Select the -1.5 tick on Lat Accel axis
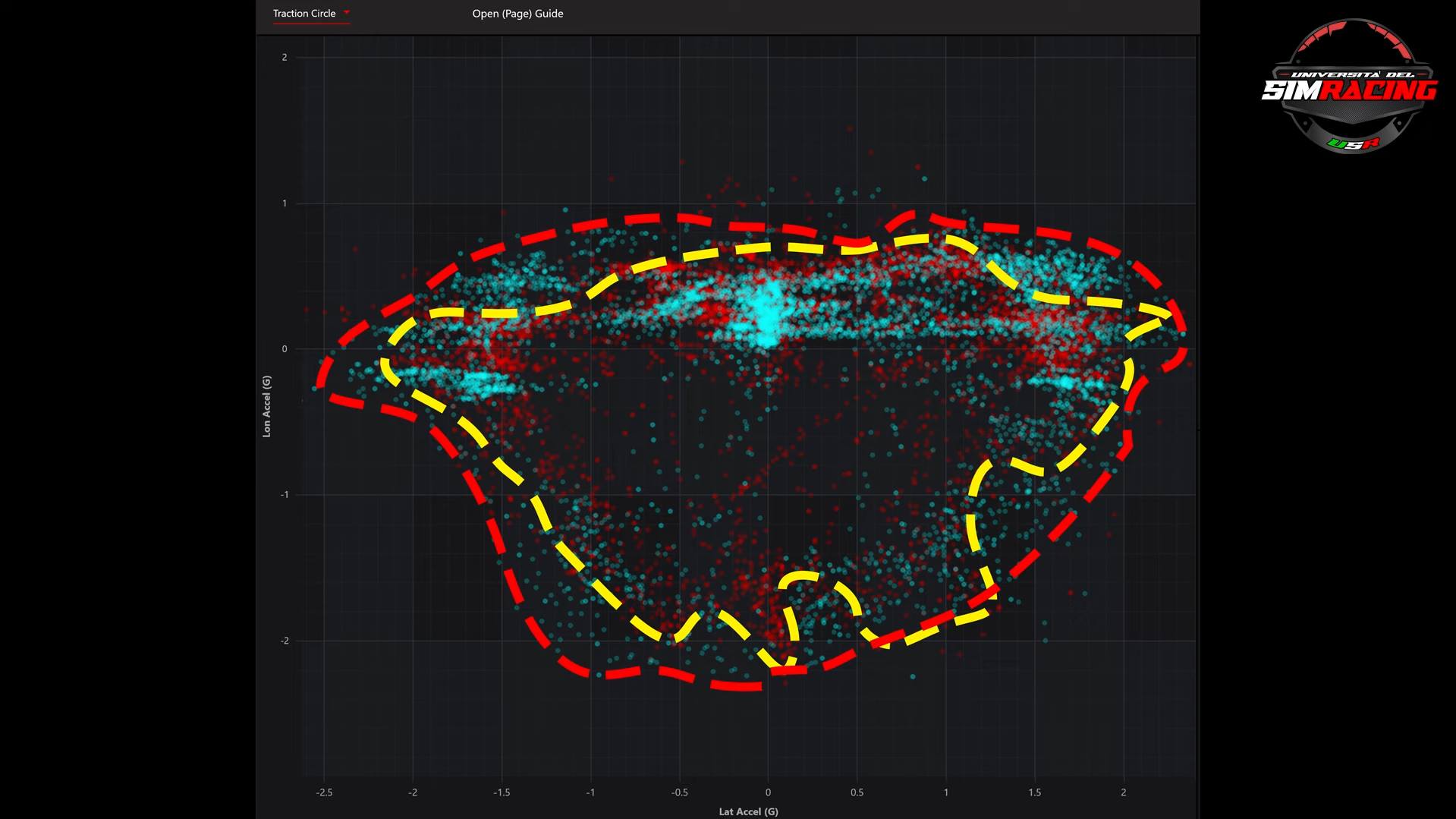 [502, 792]
